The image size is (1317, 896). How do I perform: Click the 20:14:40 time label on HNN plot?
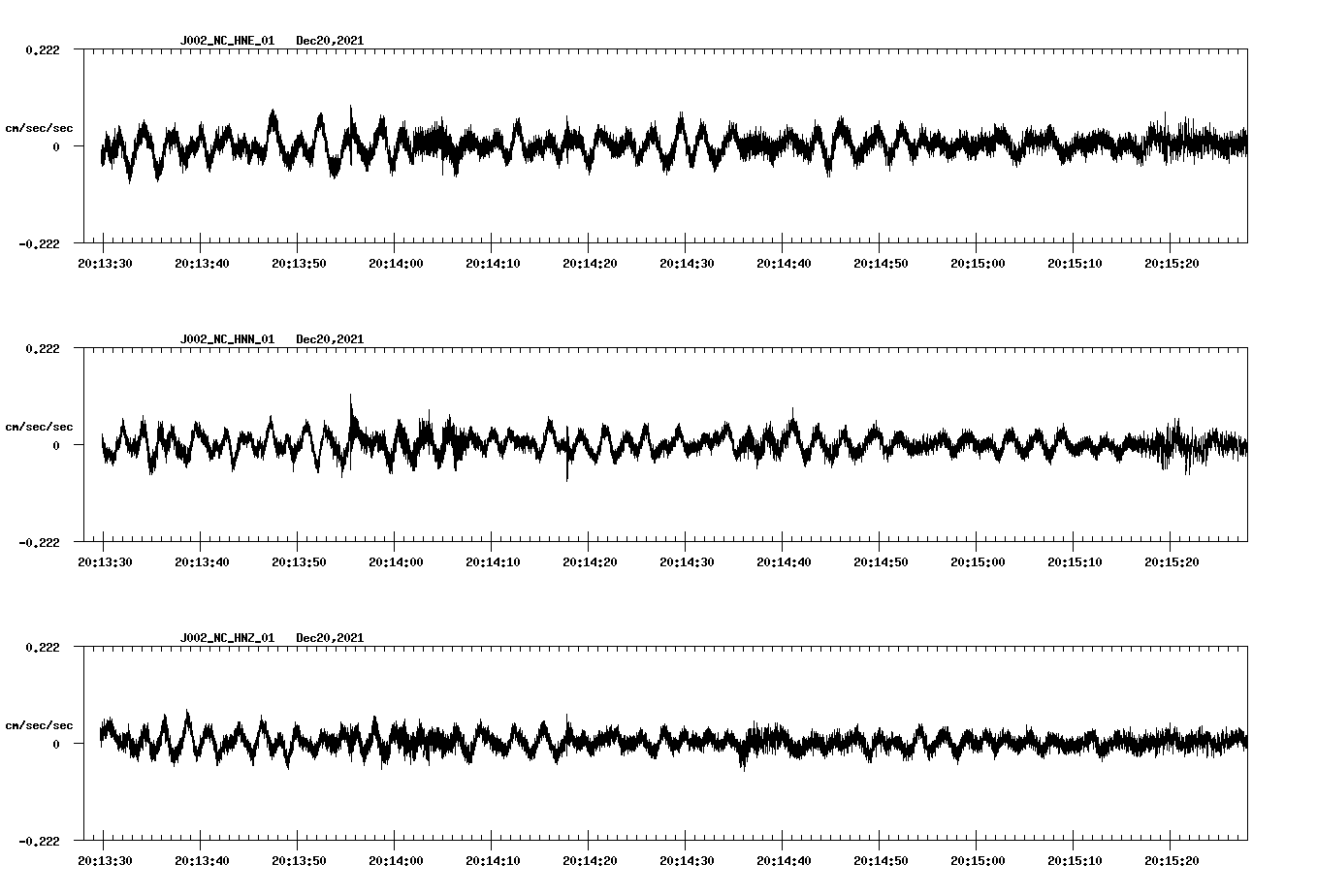tap(784, 562)
